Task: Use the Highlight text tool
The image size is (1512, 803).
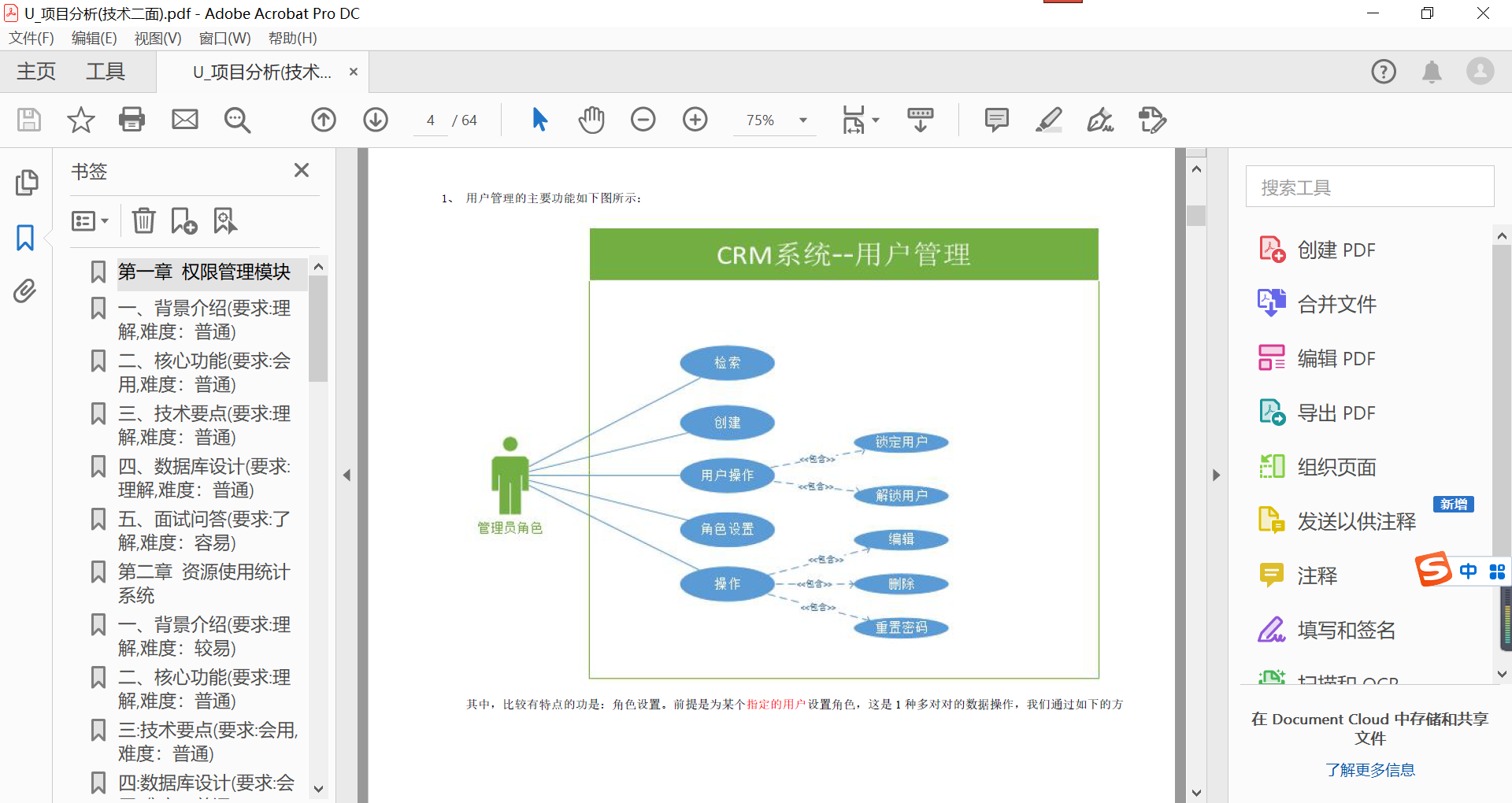Action: click(x=1048, y=120)
